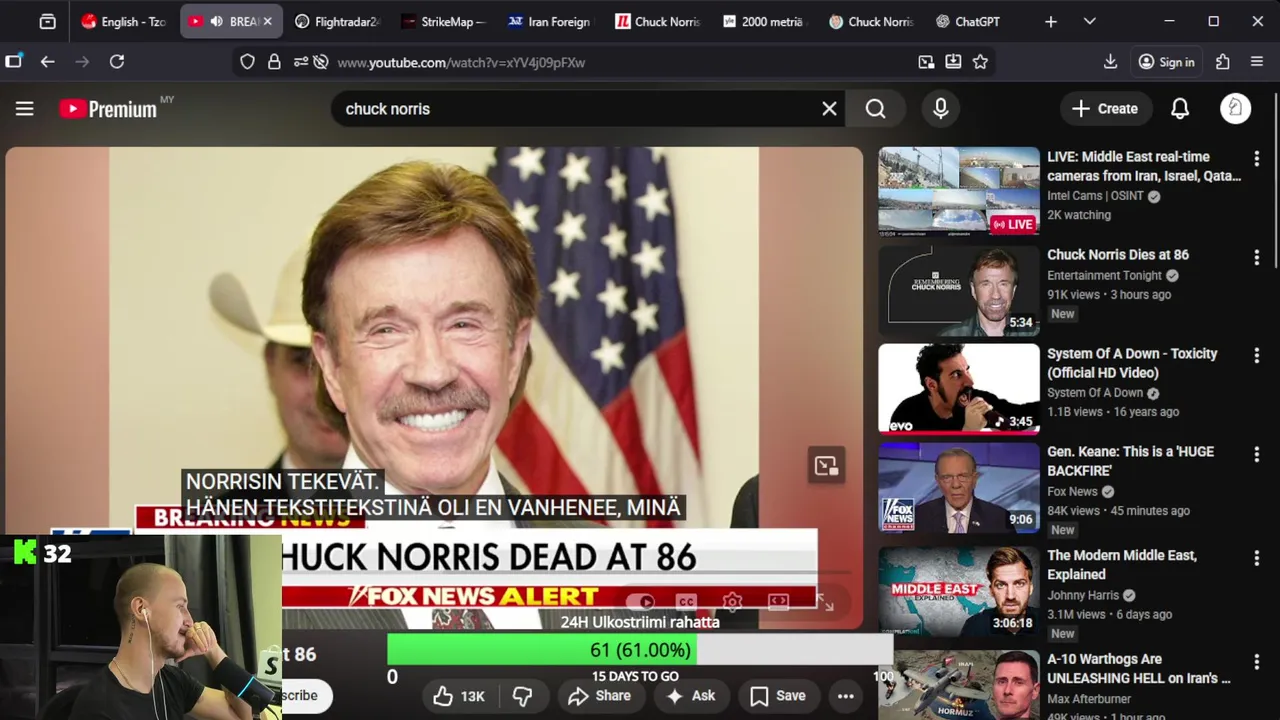Toggle closed captions CC on player
1280x720 pixels.
coord(686,602)
